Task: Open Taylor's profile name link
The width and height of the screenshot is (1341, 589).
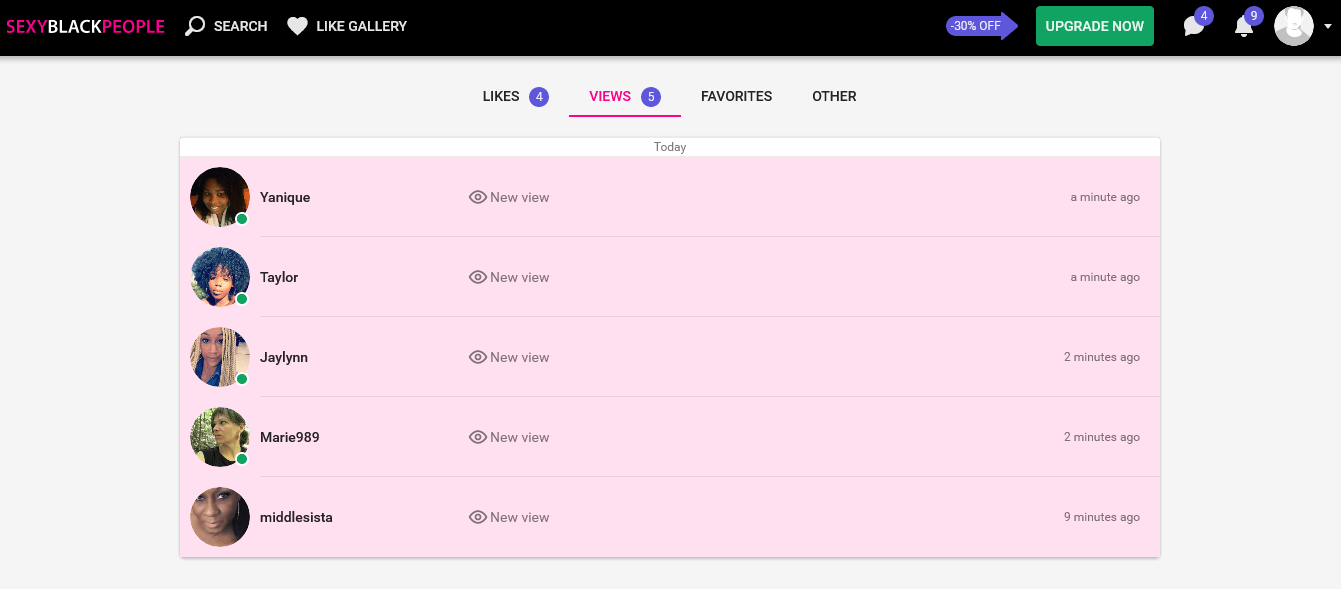Action: coord(279,277)
